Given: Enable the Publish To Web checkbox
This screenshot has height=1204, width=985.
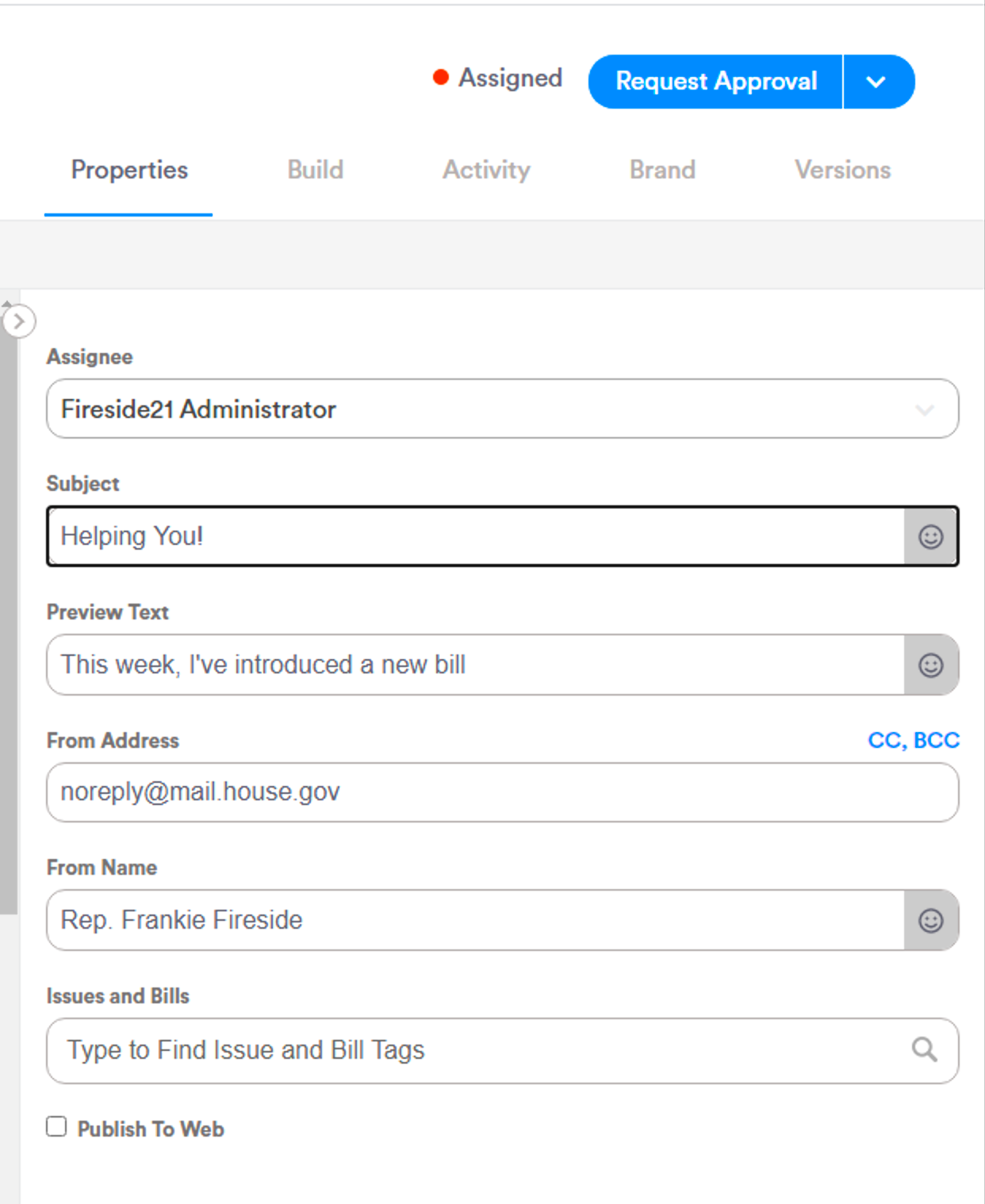Looking at the screenshot, I should click(x=56, y=1126).
